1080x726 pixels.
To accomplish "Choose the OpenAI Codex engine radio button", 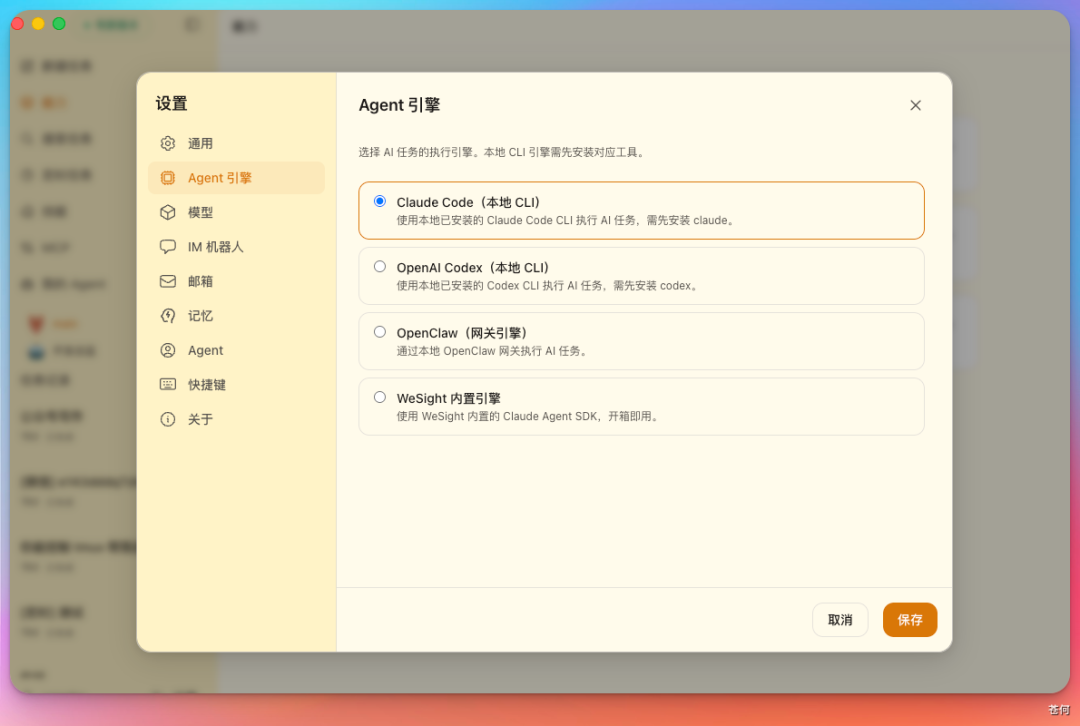I will 380,266.
